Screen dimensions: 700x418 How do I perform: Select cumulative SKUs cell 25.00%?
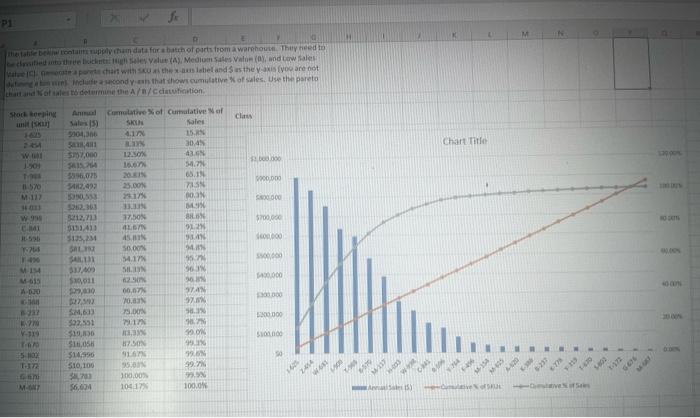(x=135, y=185)
